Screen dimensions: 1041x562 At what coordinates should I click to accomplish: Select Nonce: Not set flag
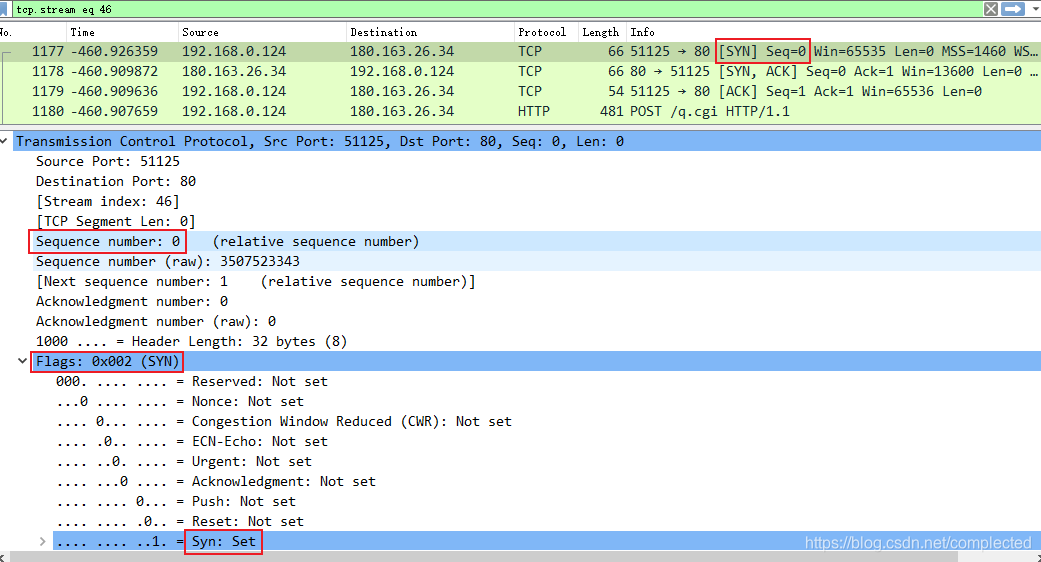180,401
